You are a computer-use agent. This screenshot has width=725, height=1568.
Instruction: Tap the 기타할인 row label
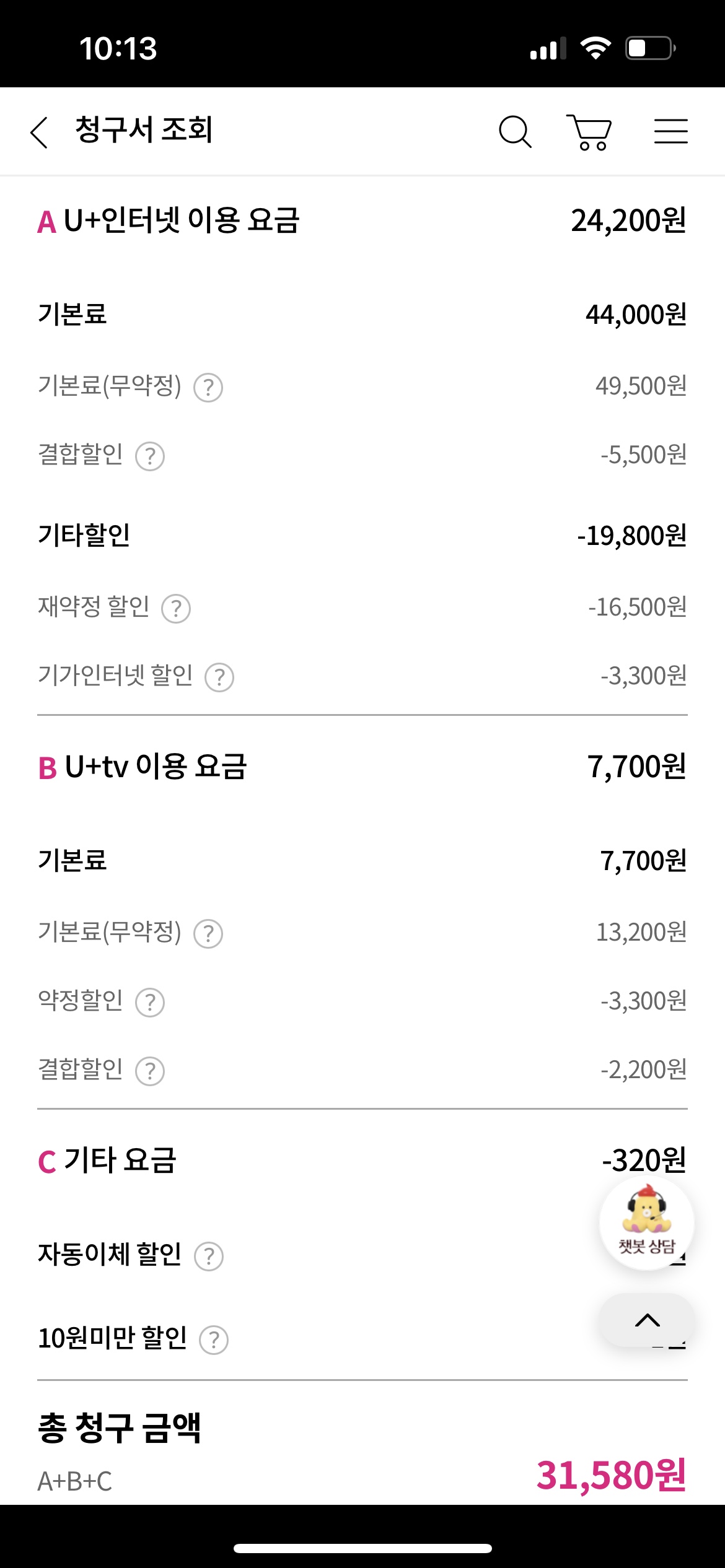[x=84, y=536]
